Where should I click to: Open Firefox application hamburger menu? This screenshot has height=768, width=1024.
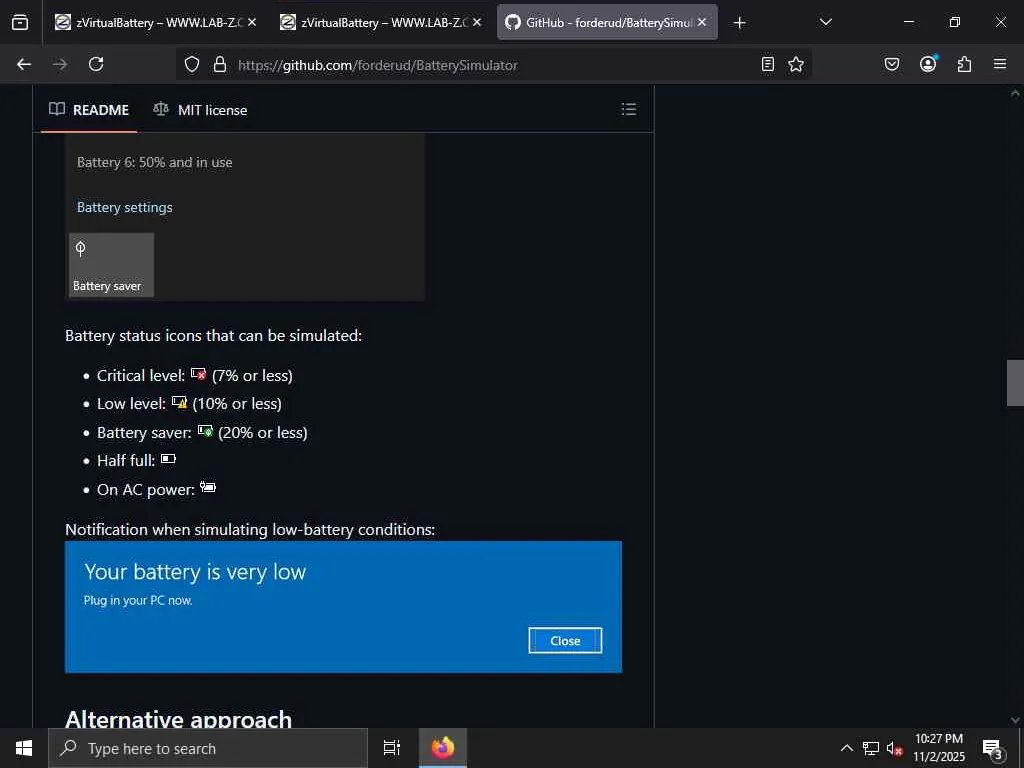point(1000,64)
